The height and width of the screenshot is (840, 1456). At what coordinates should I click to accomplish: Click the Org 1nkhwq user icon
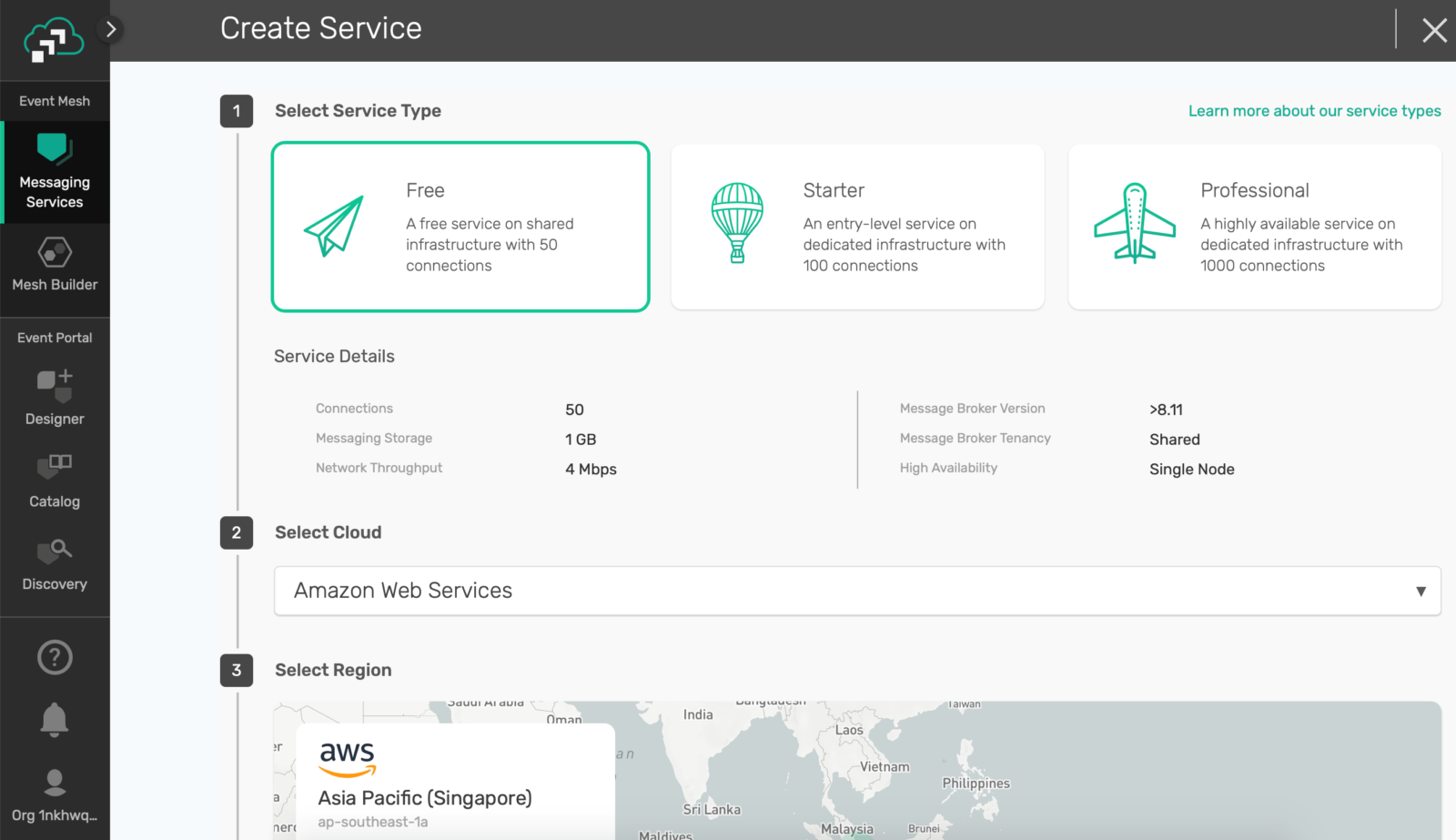[x=55, y=781]
